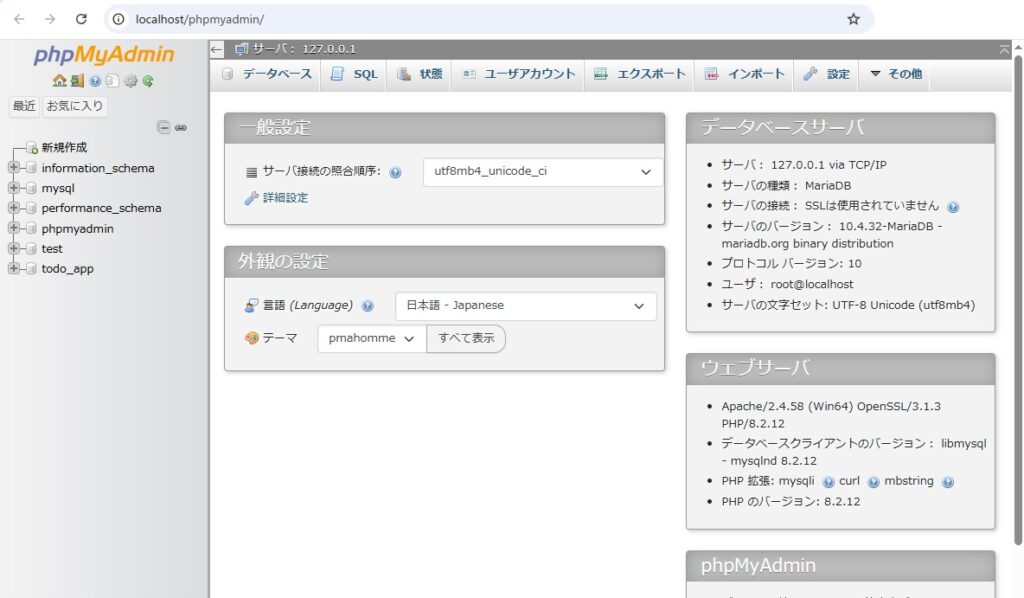This screenshot has height=598, width=1024.
Task: Open phpMyAdmin documentation blue help icon in sidebar
Action: coord(95,80)
